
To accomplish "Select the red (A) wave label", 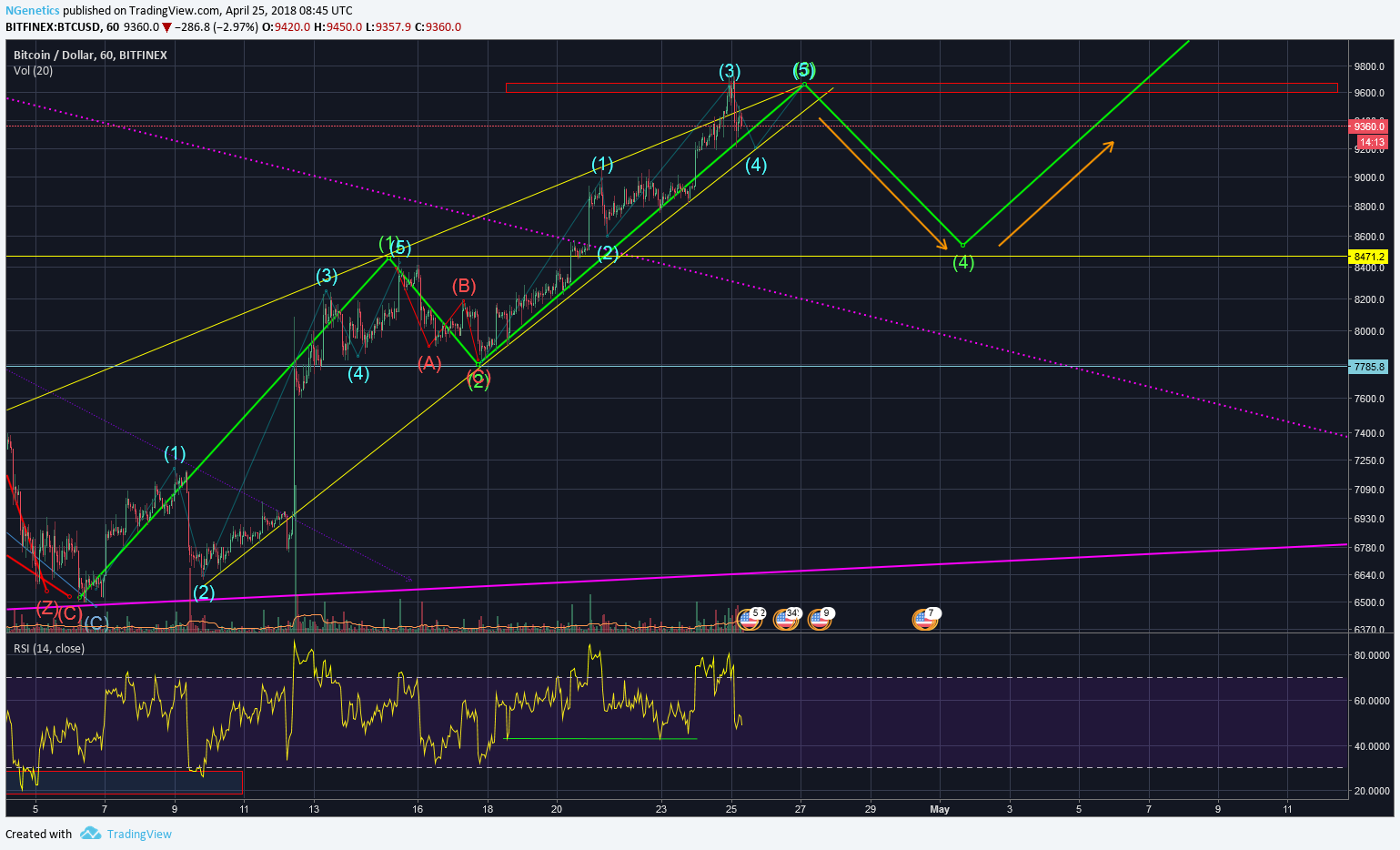I will [x=429, y=363].
